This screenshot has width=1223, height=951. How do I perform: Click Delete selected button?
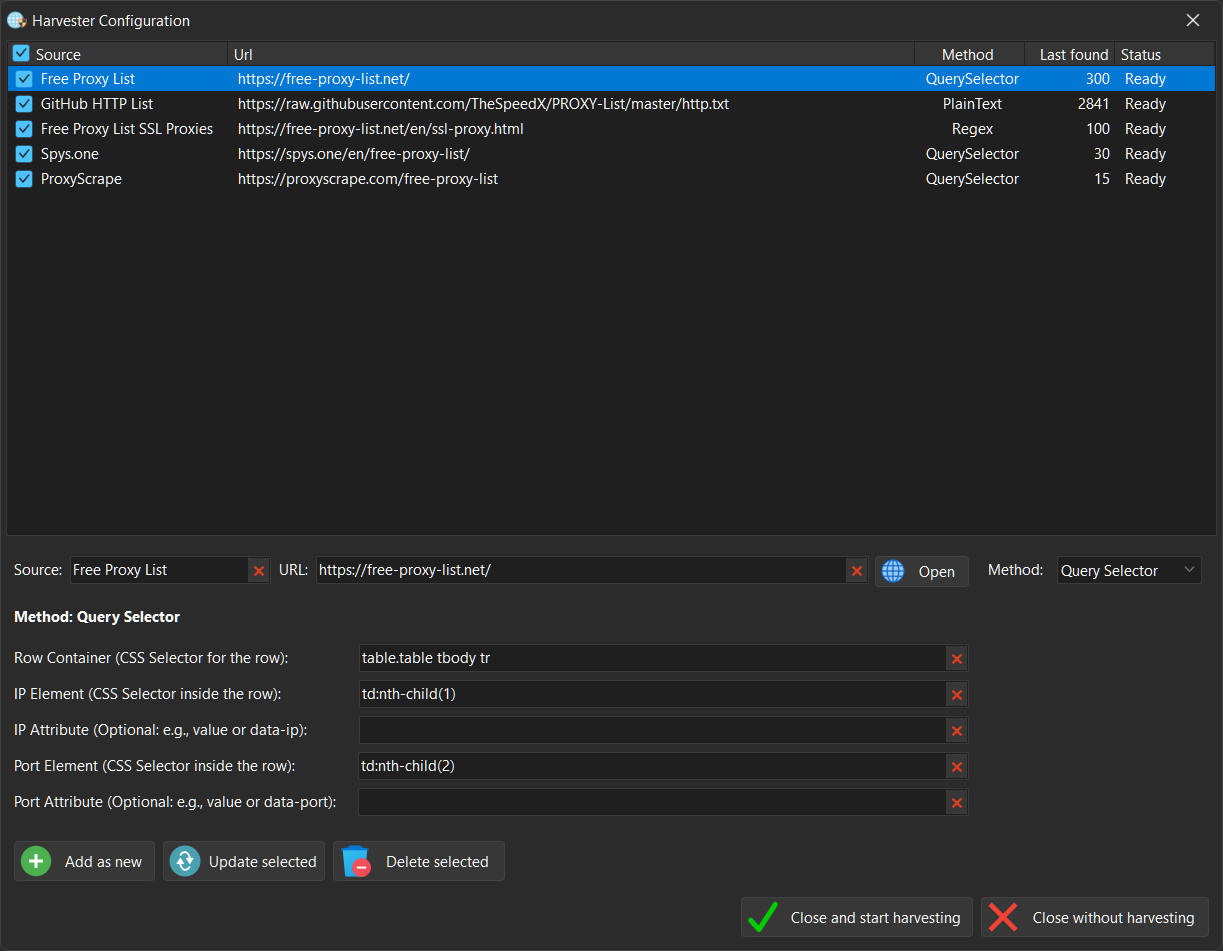[419, 861]
